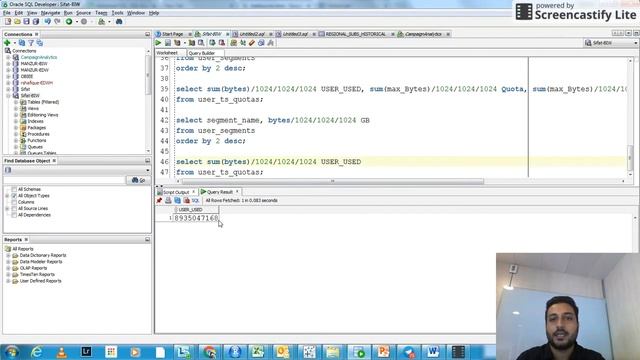The height and width of the screenshot is (360, 640).
Task: Toggle the All Object Types checkbox
Action: [x=14, y=196]
